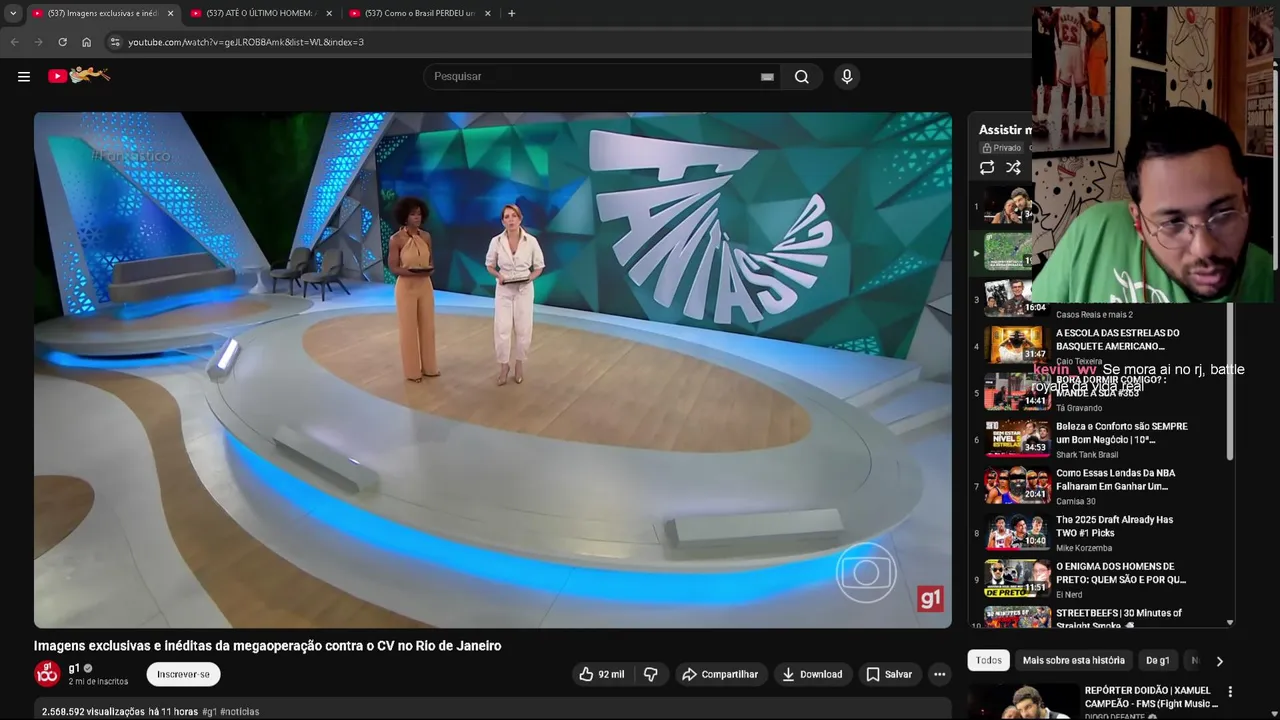Toggle playlist shuffle
The width and height of the screenshot is (1280, 720).
tap(1013, 168)
